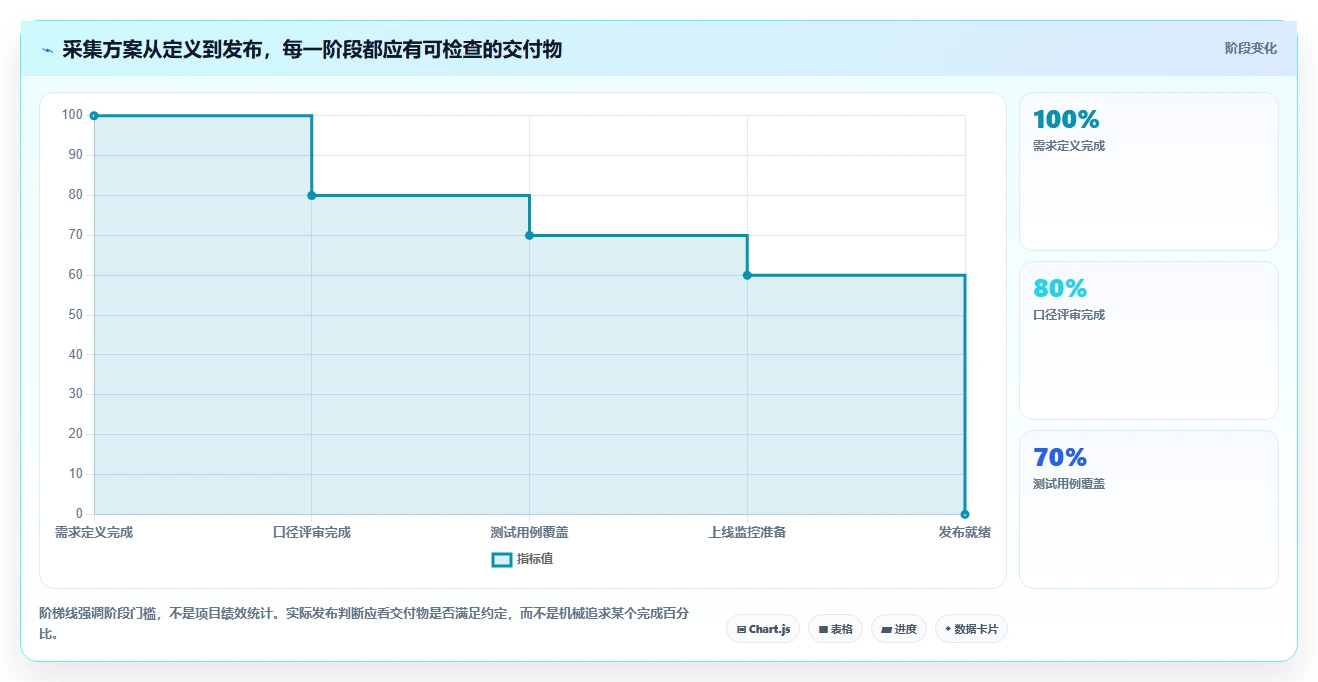This screenshot has width=1318, height=682.
Task: Click data point at 发布就绪 (0)
Action: click(965, 514)
